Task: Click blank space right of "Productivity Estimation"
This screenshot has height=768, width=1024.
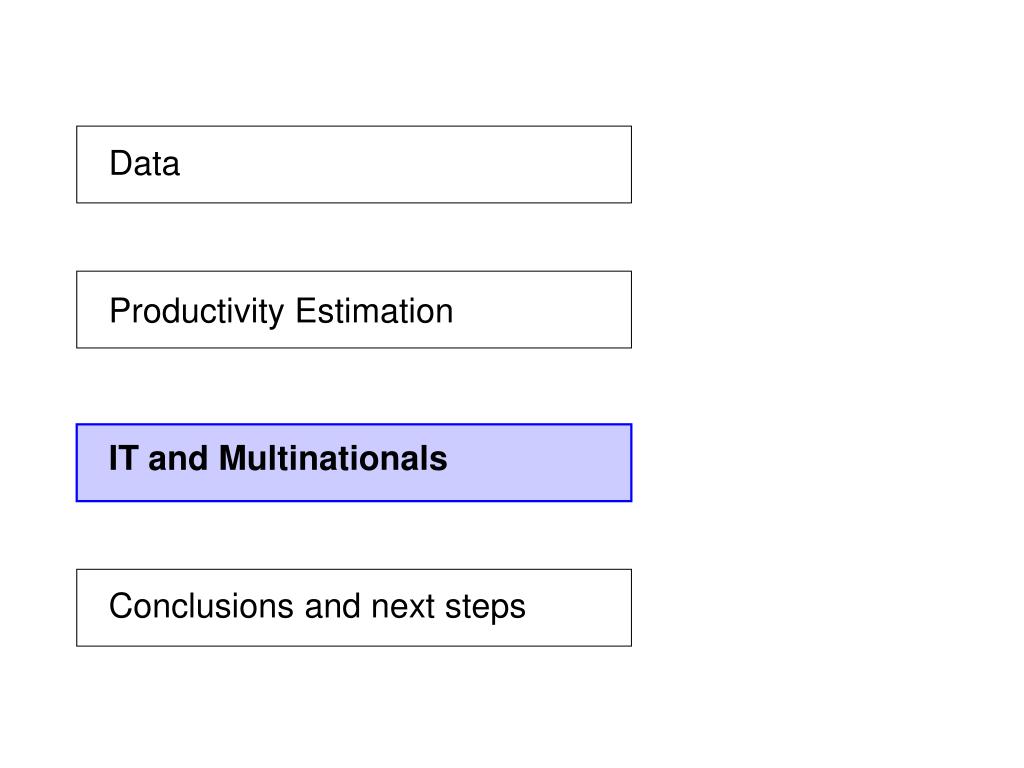Action: pos(542,310)
